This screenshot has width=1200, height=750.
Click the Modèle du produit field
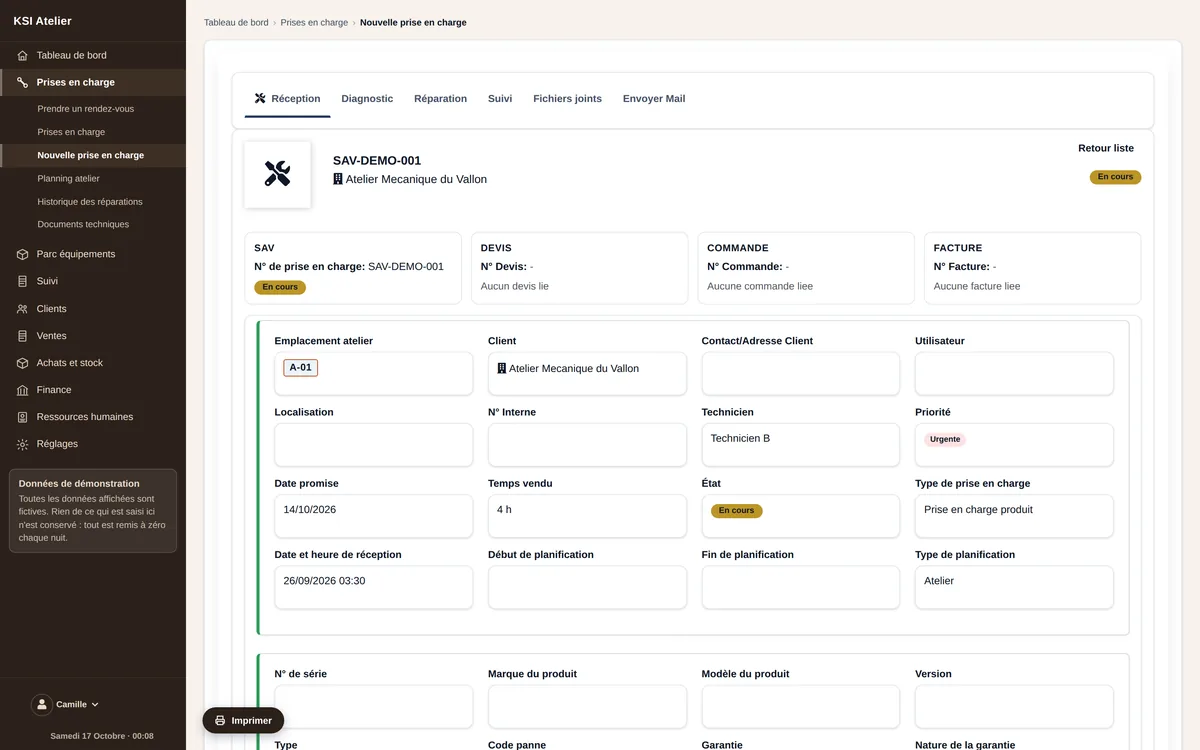pyautogui.click(x=800, y=706)
